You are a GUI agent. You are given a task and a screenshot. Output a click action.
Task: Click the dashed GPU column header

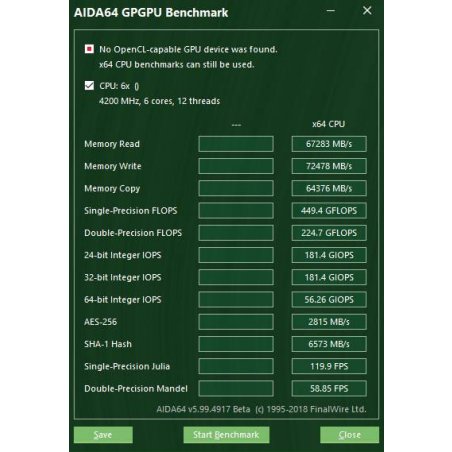tap(236, 125)
